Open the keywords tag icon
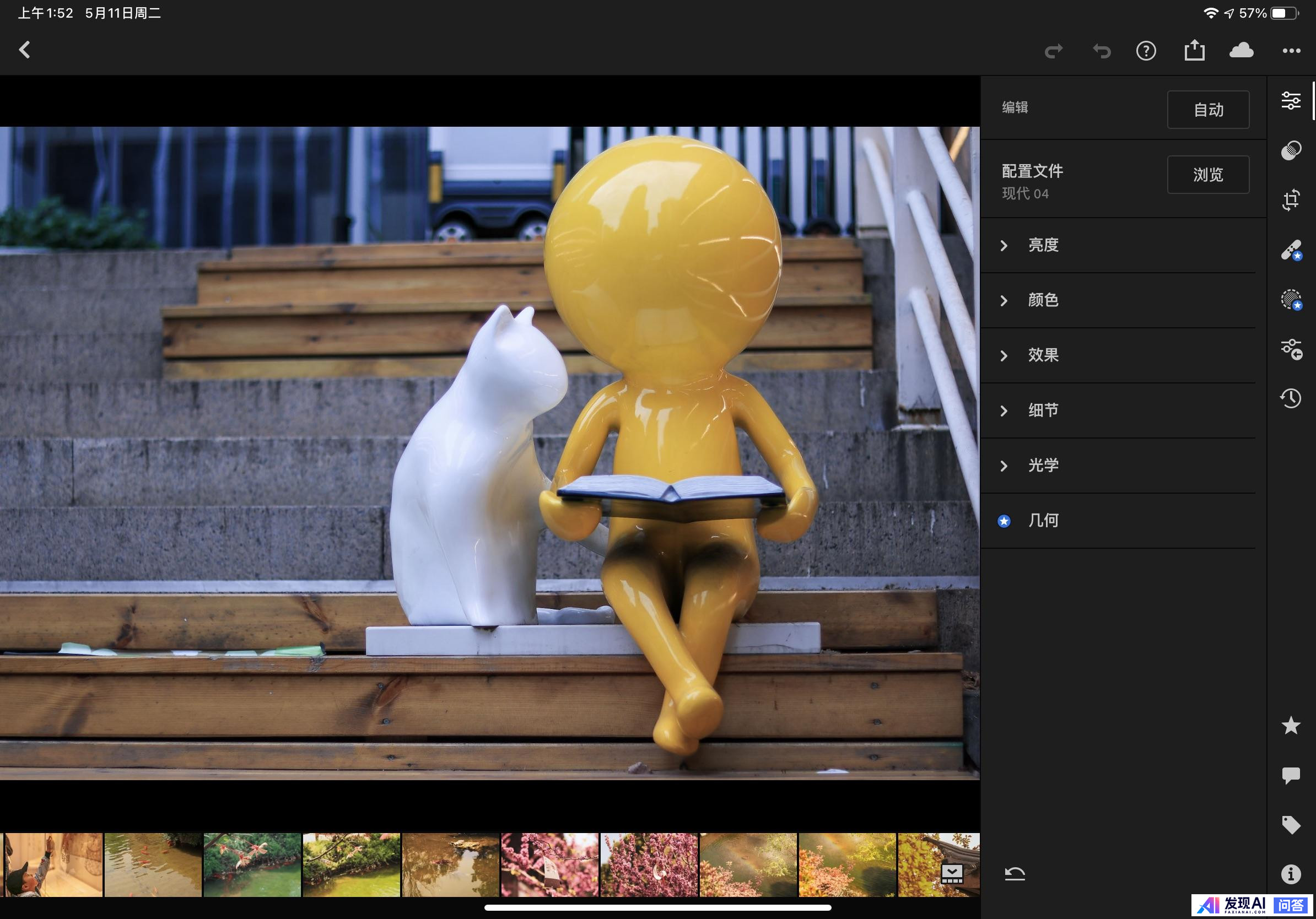The width and height of the screenshot is (1316, 919). (x=1291, y=824)
